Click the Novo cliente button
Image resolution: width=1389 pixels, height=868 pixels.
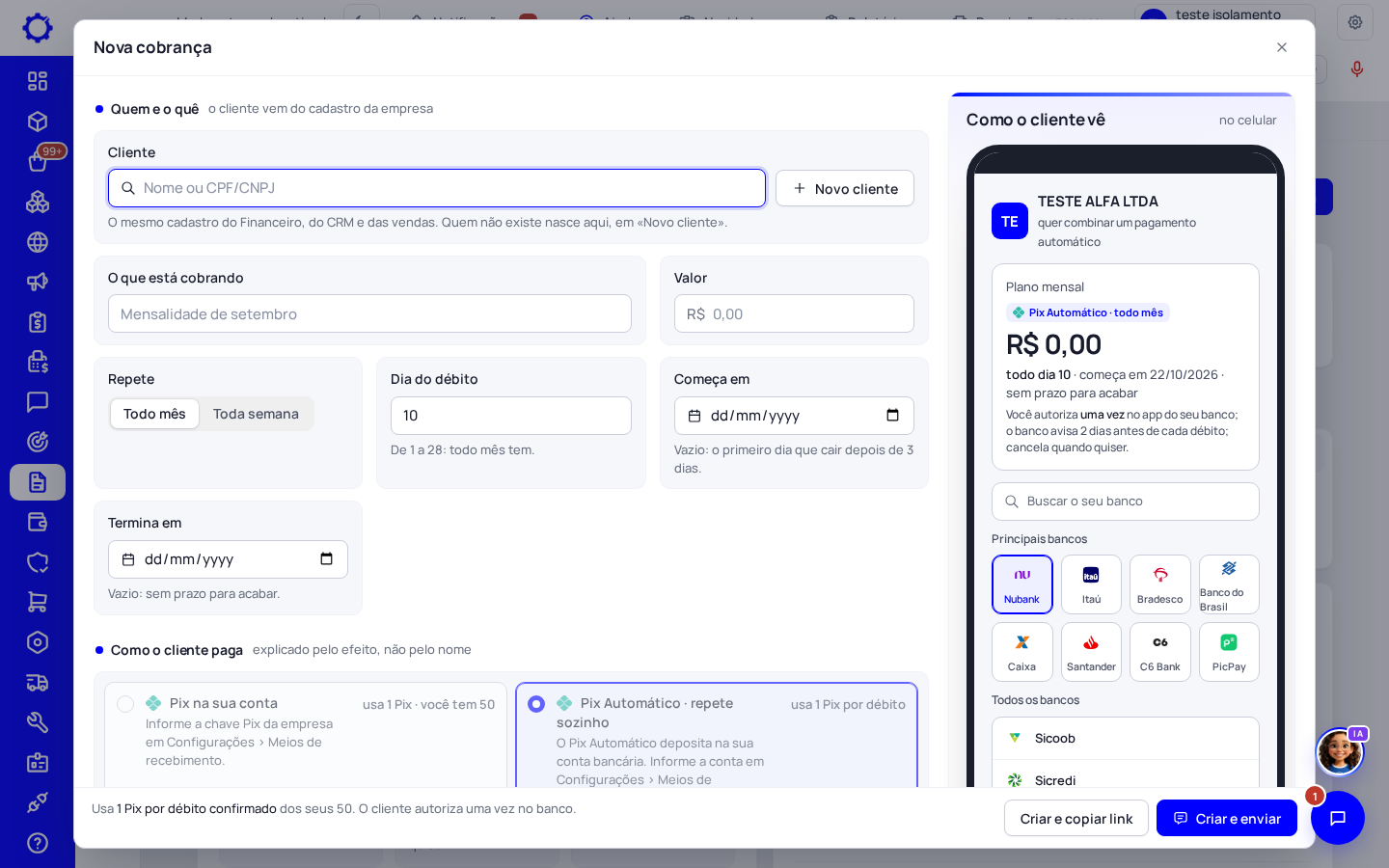(x=845, y=188)
